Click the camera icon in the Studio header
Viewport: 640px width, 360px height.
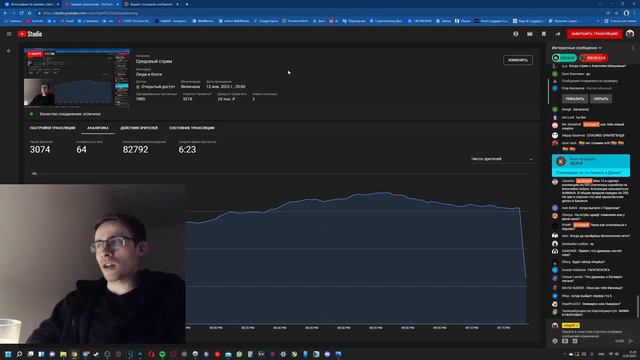[530, 34]
